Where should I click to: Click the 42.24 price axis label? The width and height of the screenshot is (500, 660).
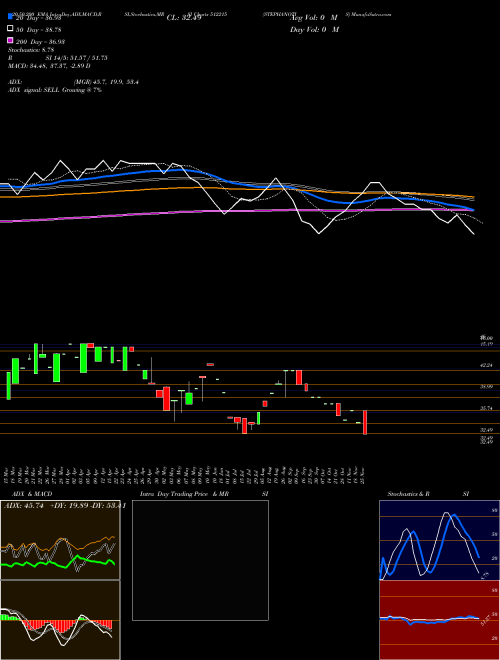(x=487, y=365)
